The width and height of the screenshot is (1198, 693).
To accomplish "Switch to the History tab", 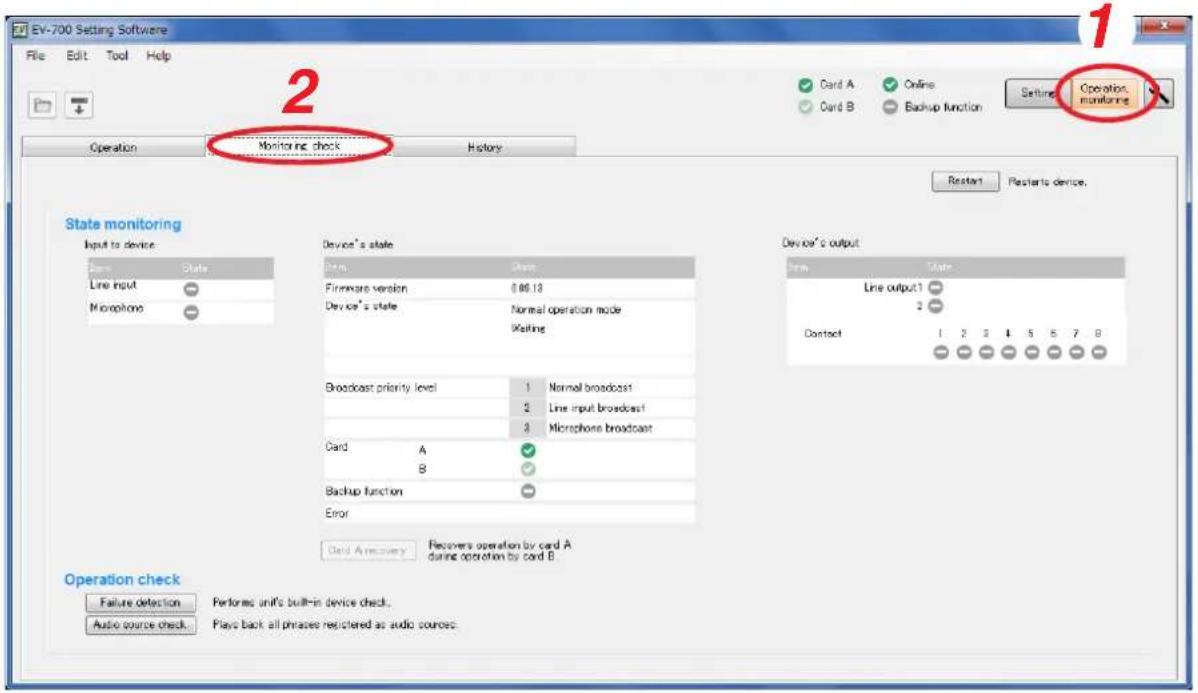I will tap(484, 147).
